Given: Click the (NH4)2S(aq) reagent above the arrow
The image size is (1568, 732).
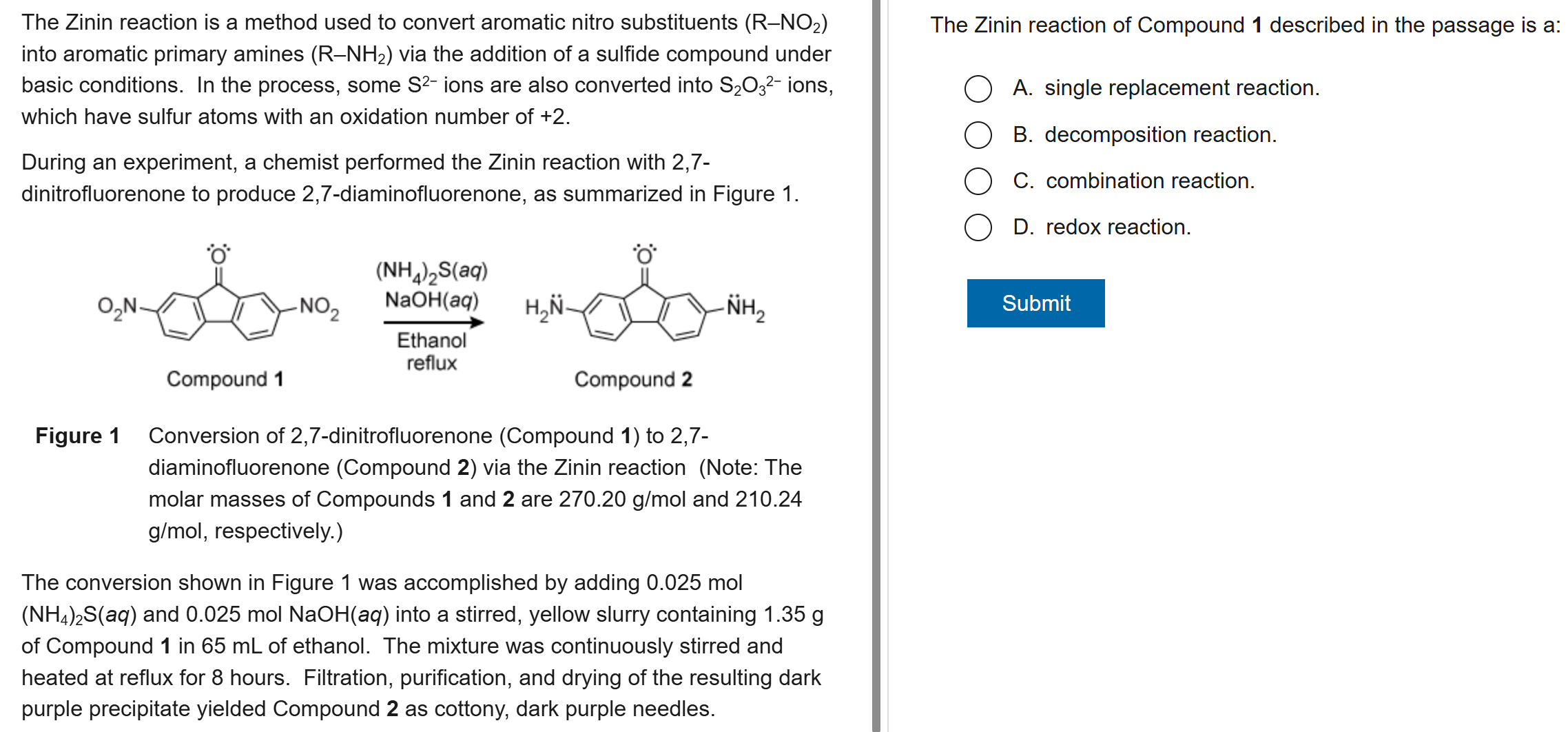Looking at the screenshot, I should pos(432,271).
